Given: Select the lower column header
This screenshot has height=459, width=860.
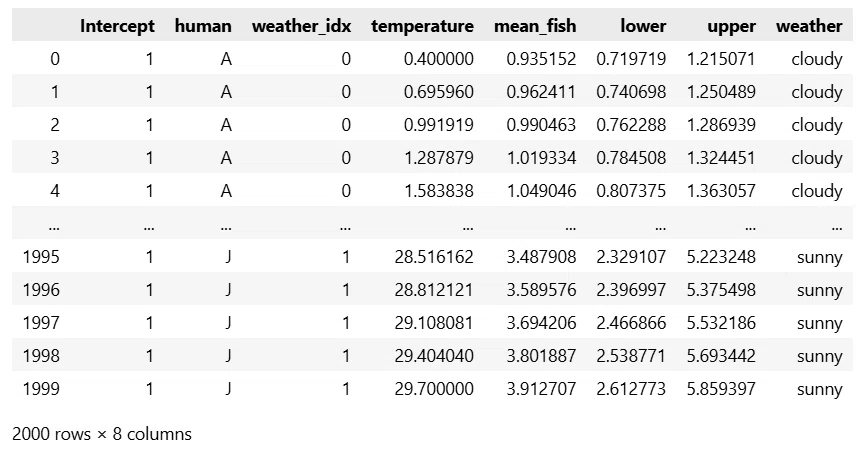Looking at the screenshot, I should click(x=643, y=26).
